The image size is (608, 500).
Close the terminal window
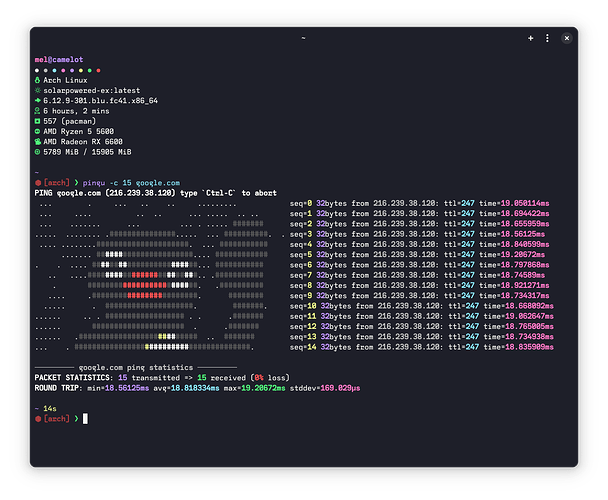point(567,37)
